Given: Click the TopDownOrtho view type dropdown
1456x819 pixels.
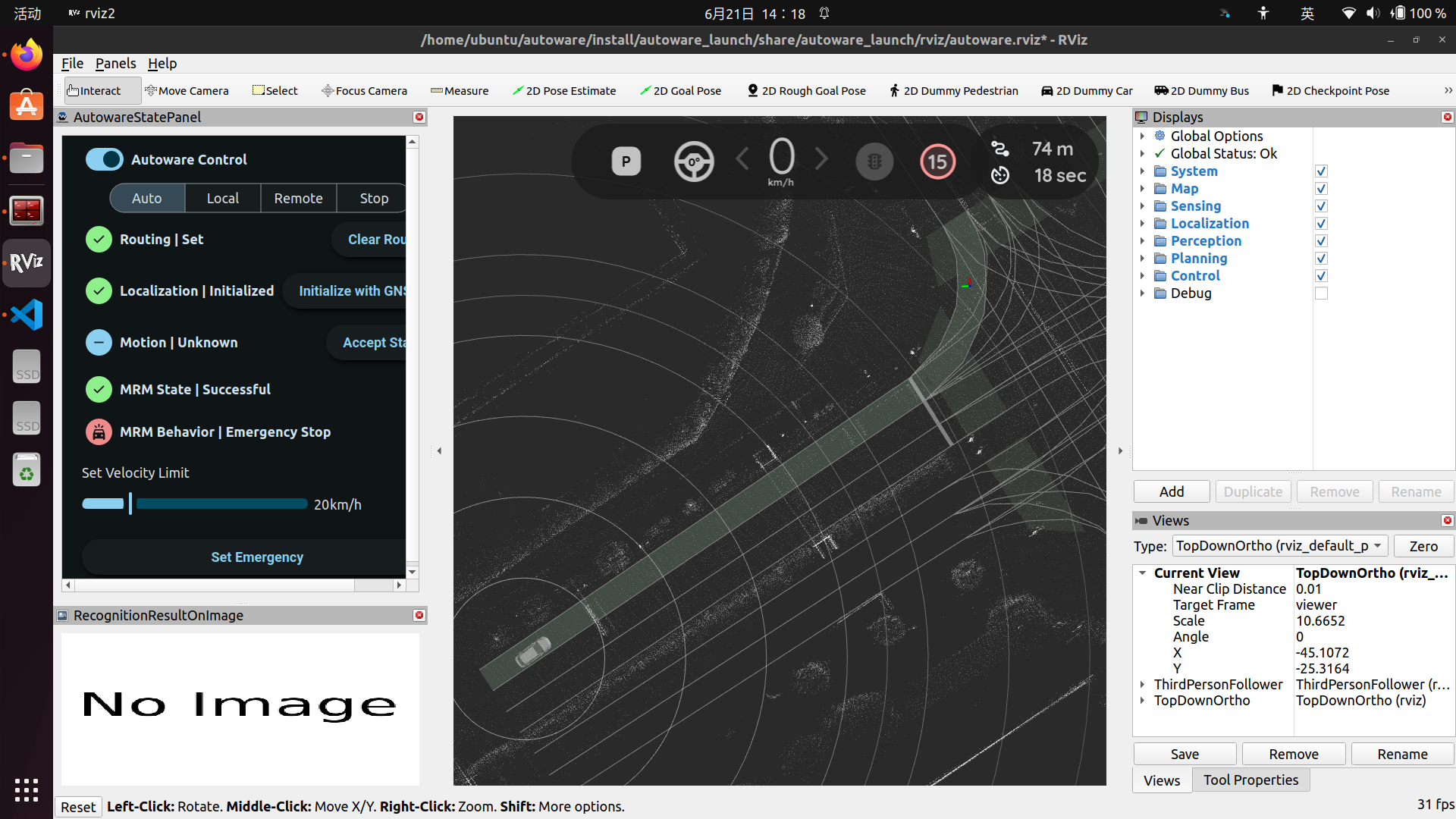Looking at the screenshot, I should [x=1280, y=545].
